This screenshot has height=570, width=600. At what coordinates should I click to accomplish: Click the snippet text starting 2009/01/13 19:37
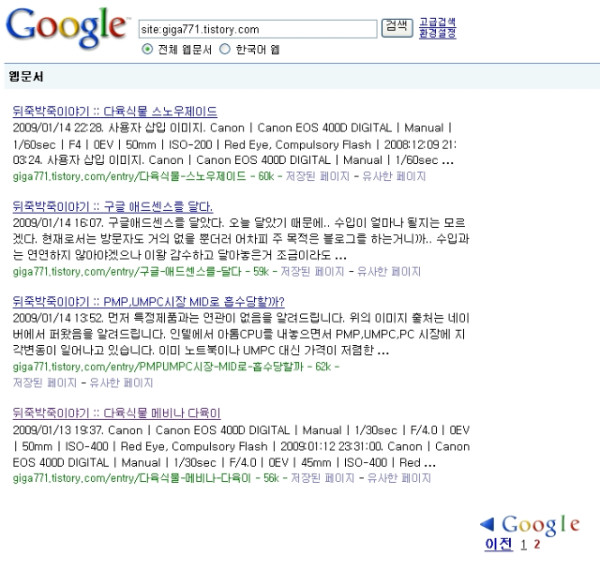pos(241,446)
